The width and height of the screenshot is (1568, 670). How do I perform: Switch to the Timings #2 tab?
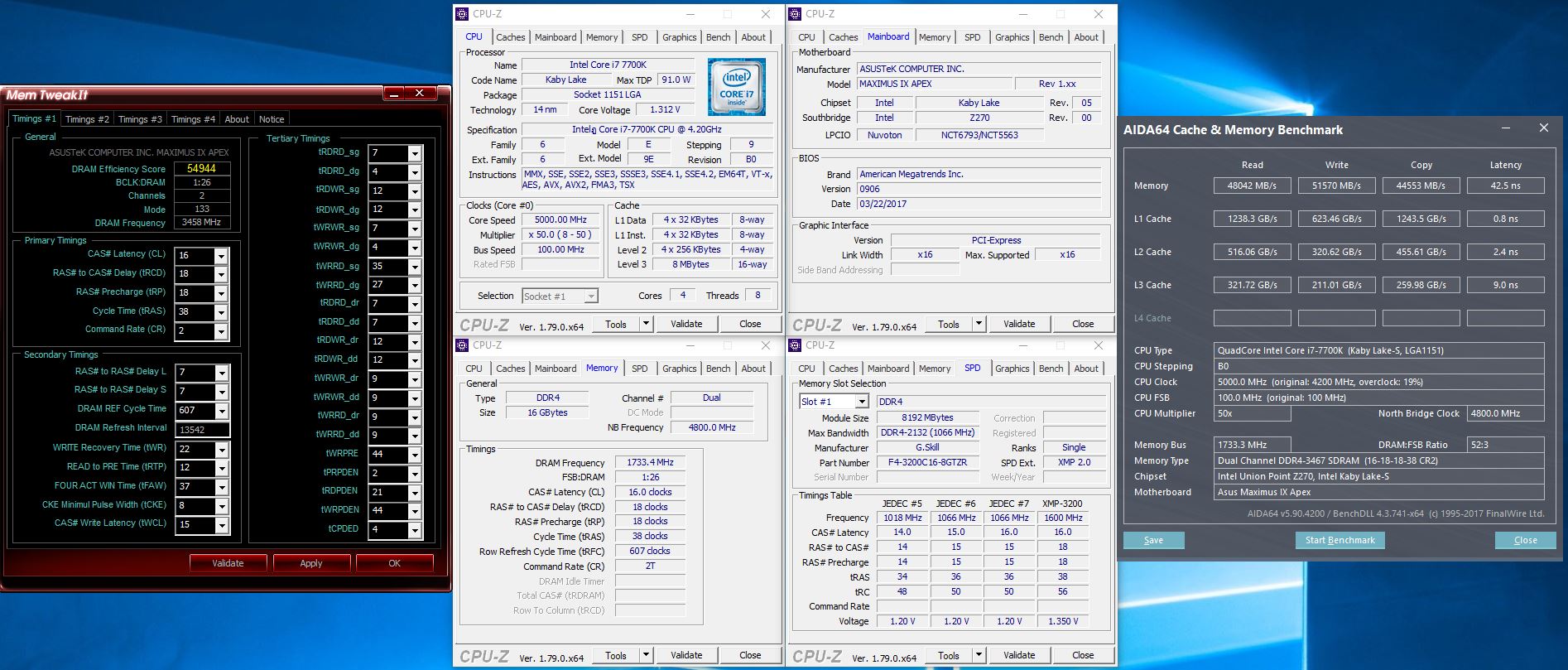(87, 119)
